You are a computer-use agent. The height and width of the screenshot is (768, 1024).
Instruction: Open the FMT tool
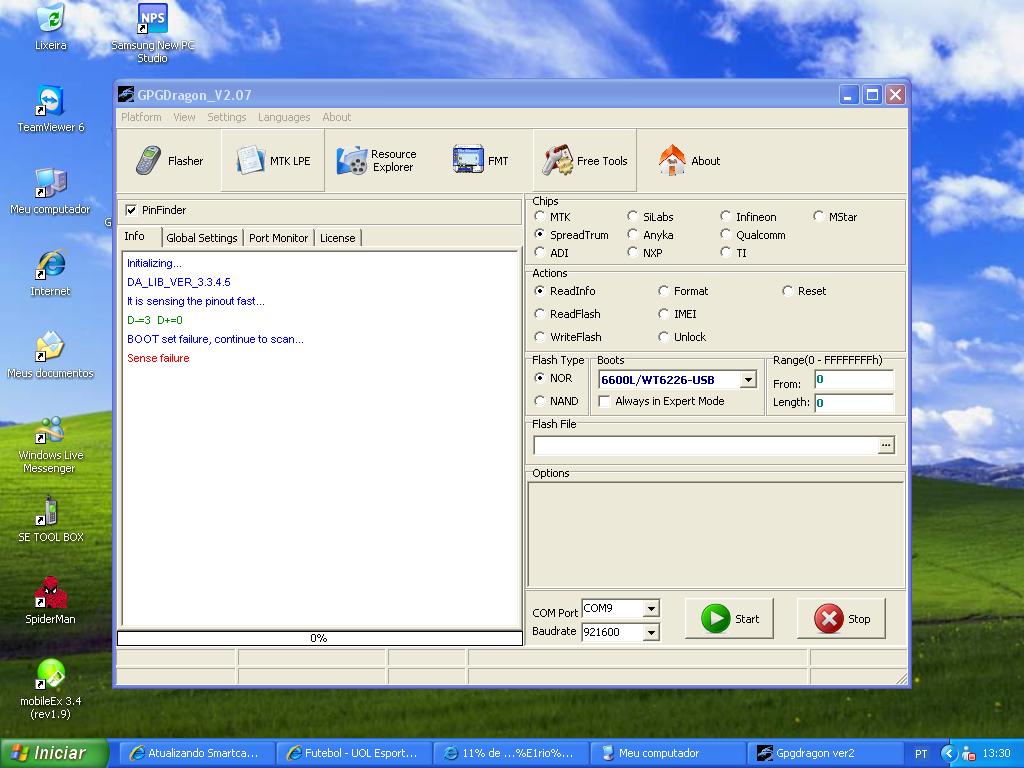click(481, 161)
